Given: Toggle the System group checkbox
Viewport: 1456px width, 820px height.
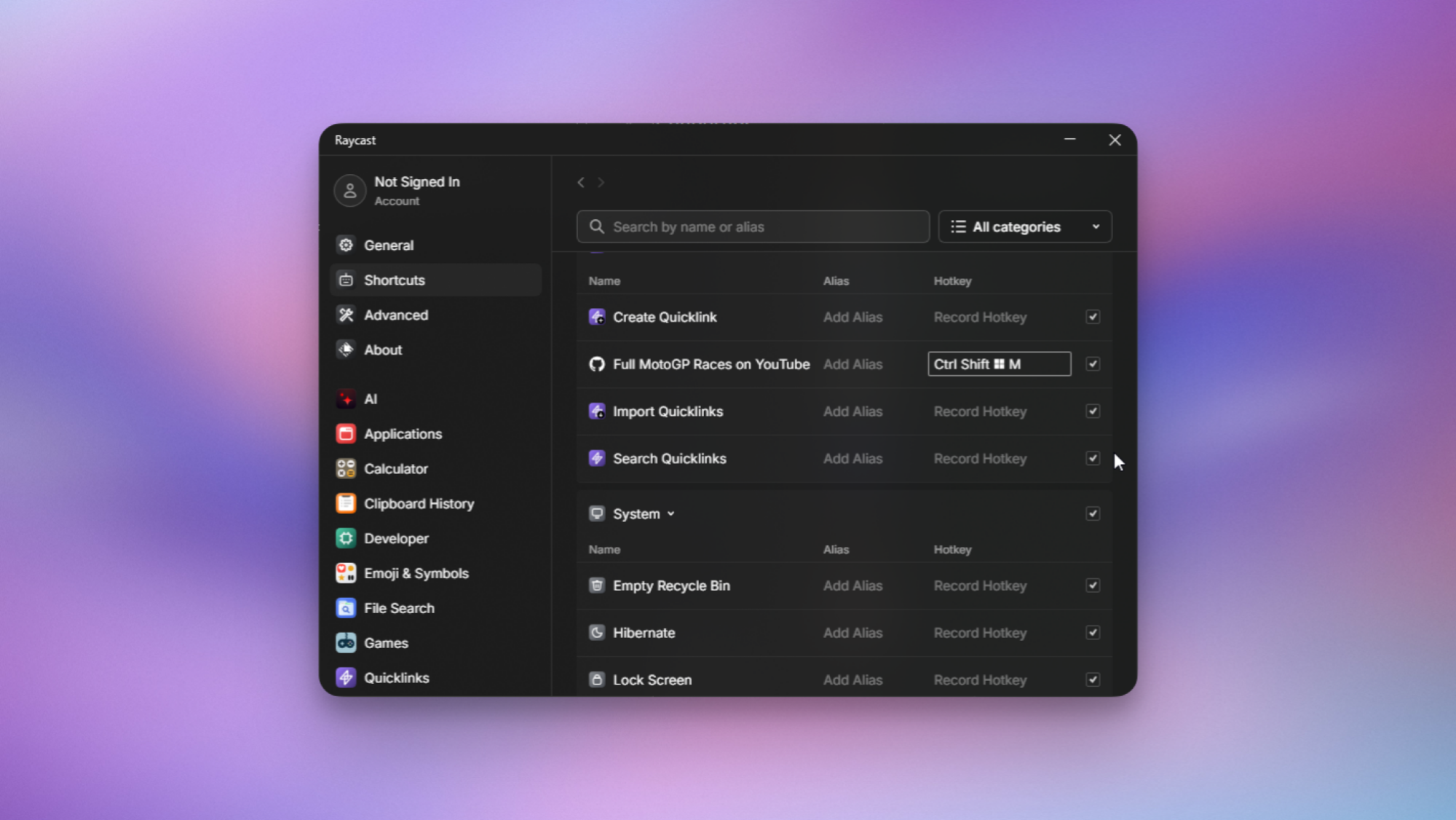Looking at the screenshot, I should pyautogui.click(x=1093, y=514).
